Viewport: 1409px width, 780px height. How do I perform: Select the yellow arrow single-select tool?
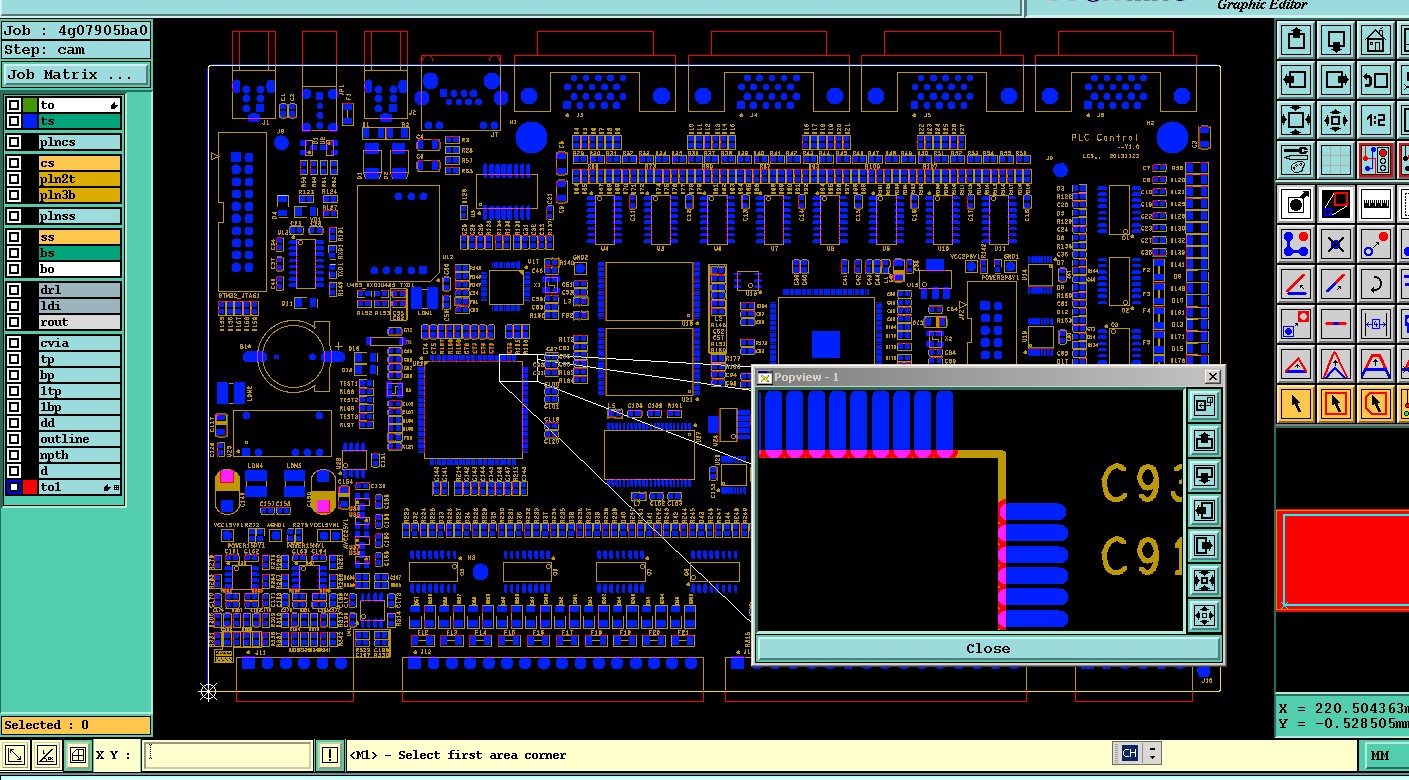click(x=1296, y=403)
